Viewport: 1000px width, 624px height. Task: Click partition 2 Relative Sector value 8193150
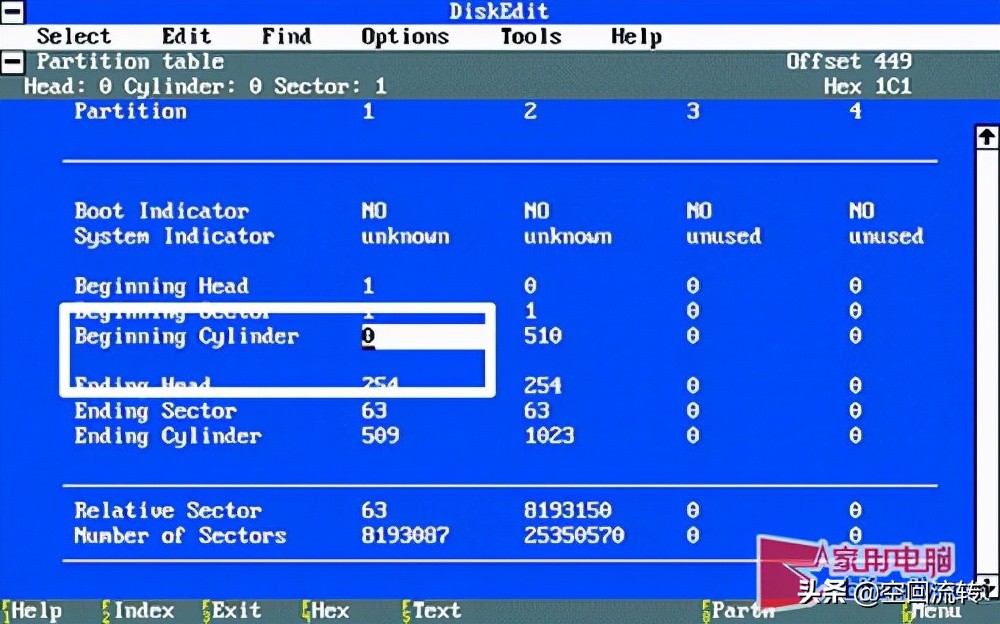click(x=567, y=511)
